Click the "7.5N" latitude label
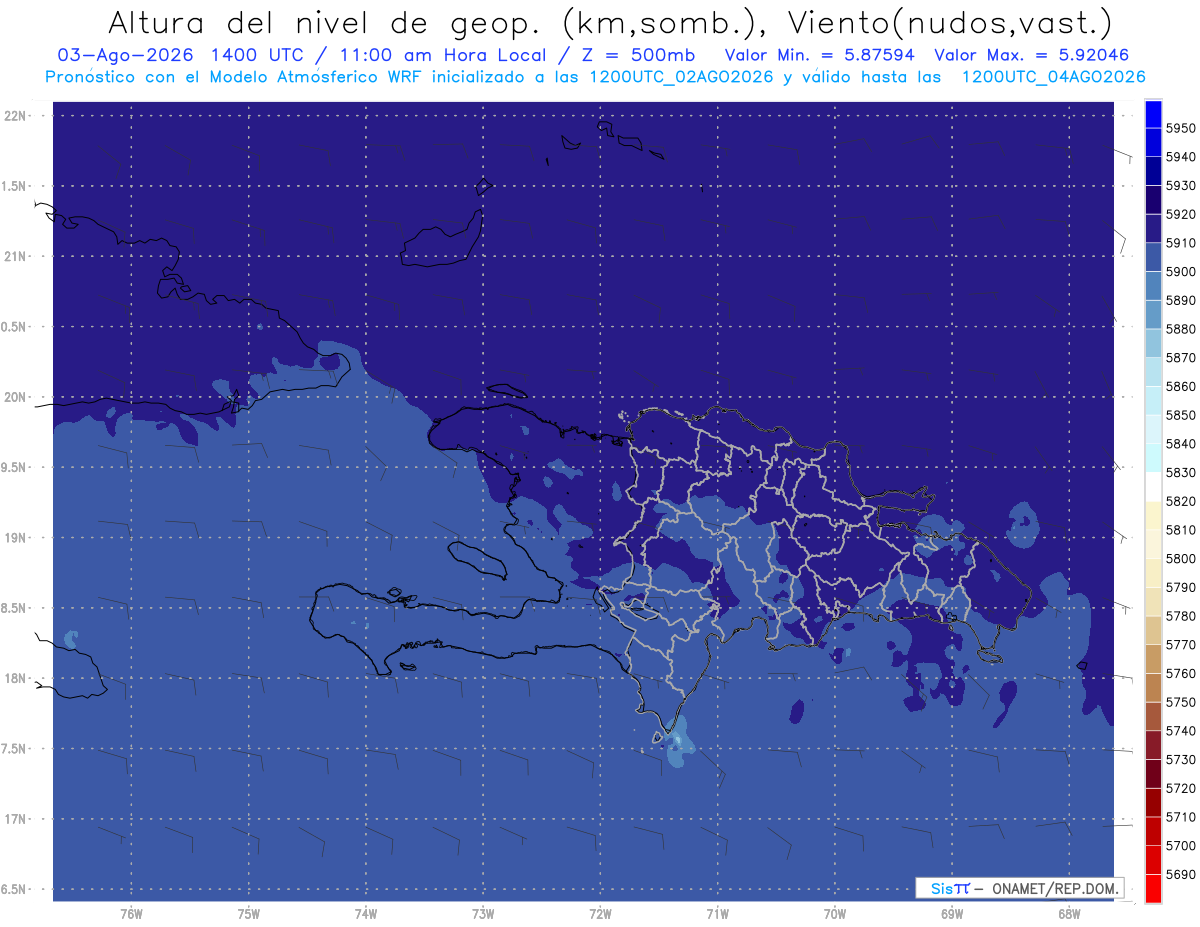This screenshot has height=927, width=1200. click(x=14, y=749)
